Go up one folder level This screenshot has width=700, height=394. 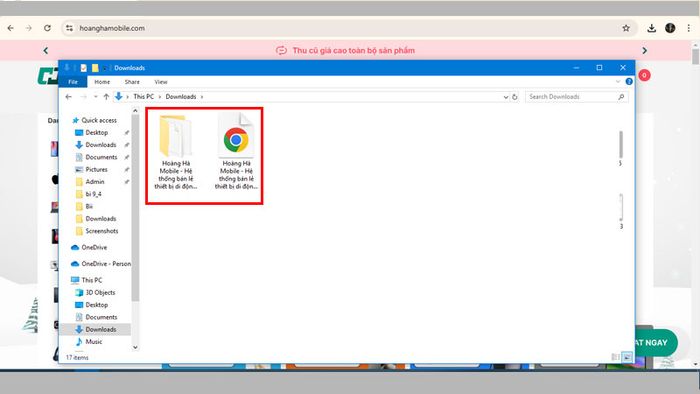pos(106,97)
